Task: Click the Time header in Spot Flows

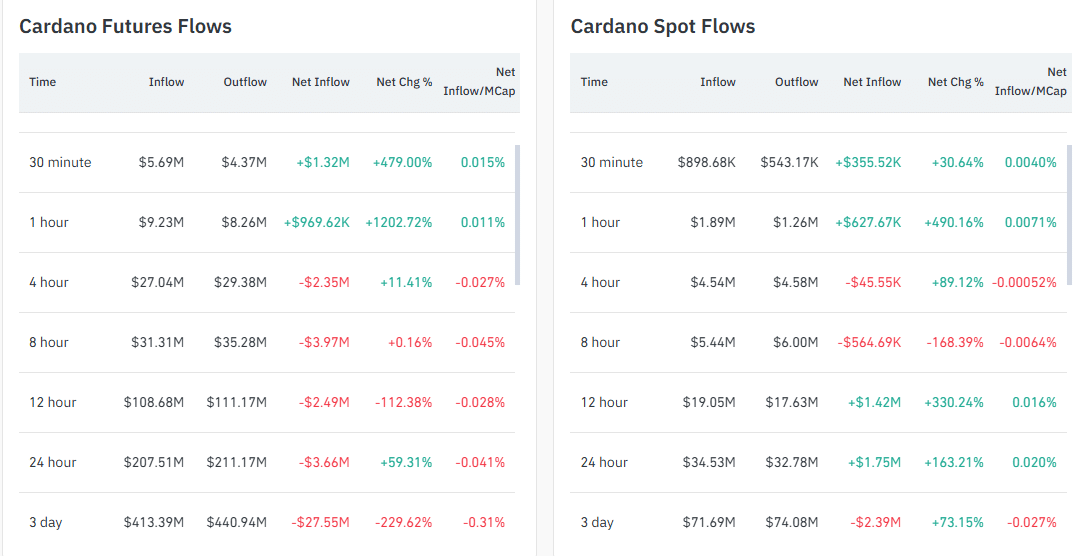Action: 594,82
